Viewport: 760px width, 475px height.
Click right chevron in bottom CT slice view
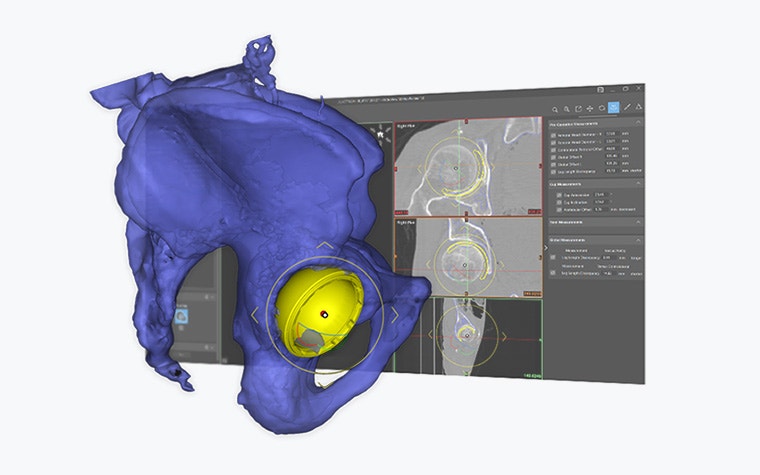pyautogui.click(x=504, y=336)
